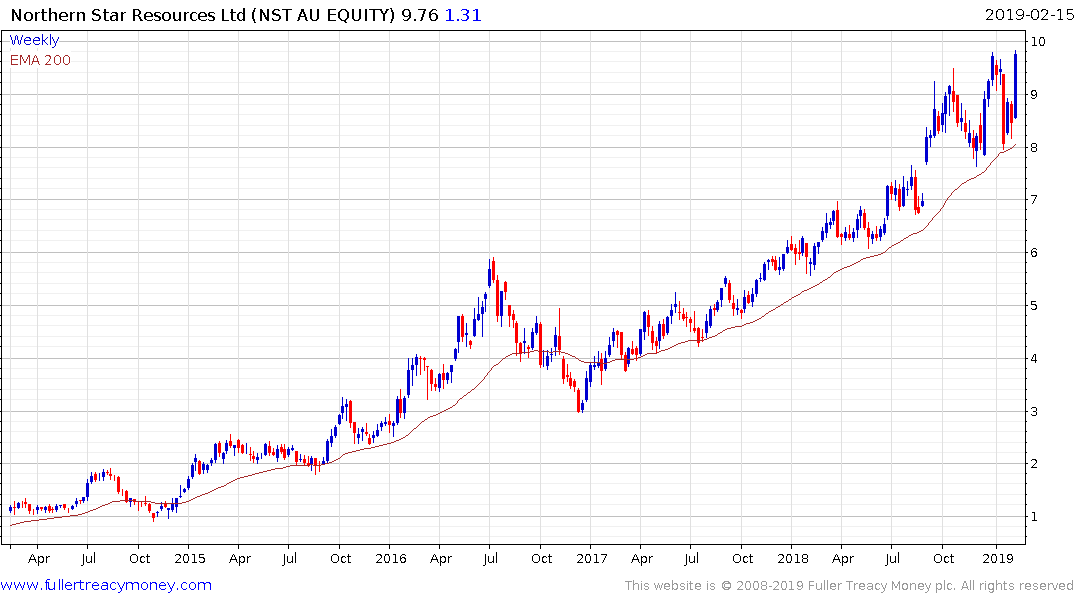Click the last price value 9.76
The height and width of the screenshot is (600, 1075).
point(420,15)
